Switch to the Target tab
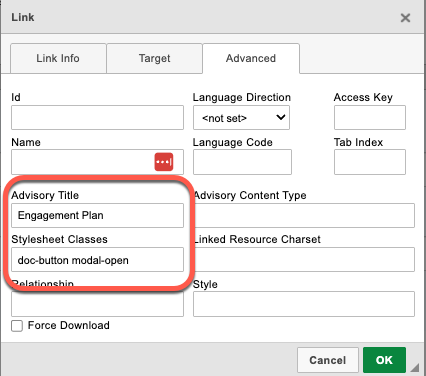The height and width of the screenshot is (376, 426). tap(155, 58)
